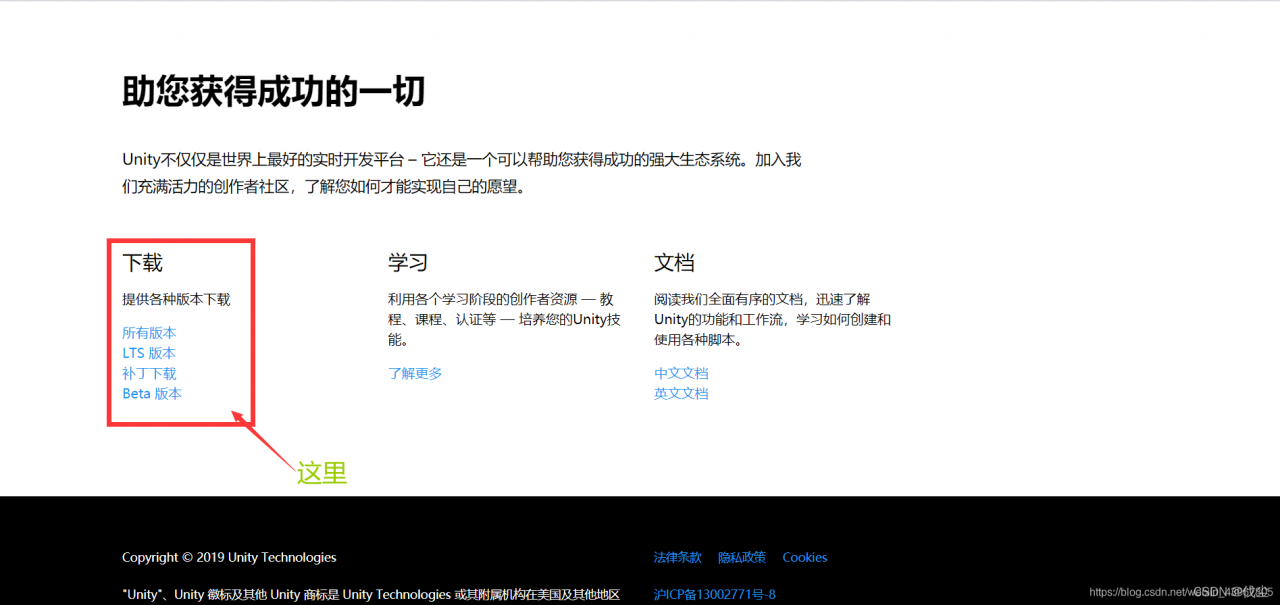Click the Cookies link in the footer
The height and width of the screenshot is (605, 1280).
coord(804,557)
